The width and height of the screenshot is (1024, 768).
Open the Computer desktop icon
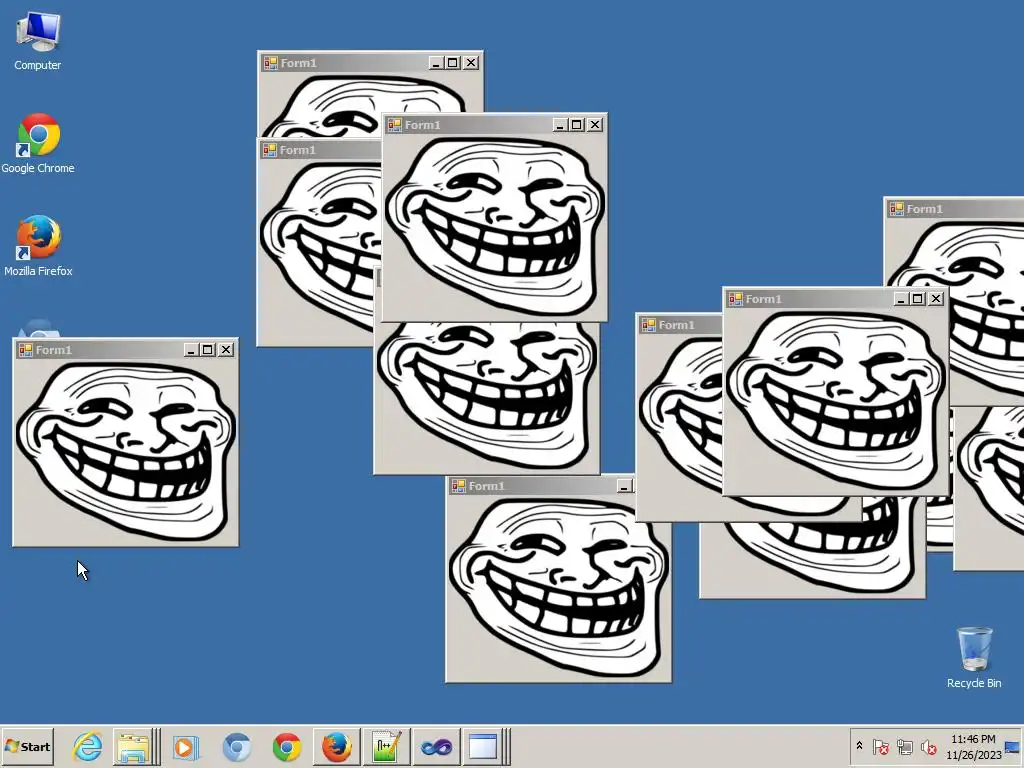click(38, 42)
